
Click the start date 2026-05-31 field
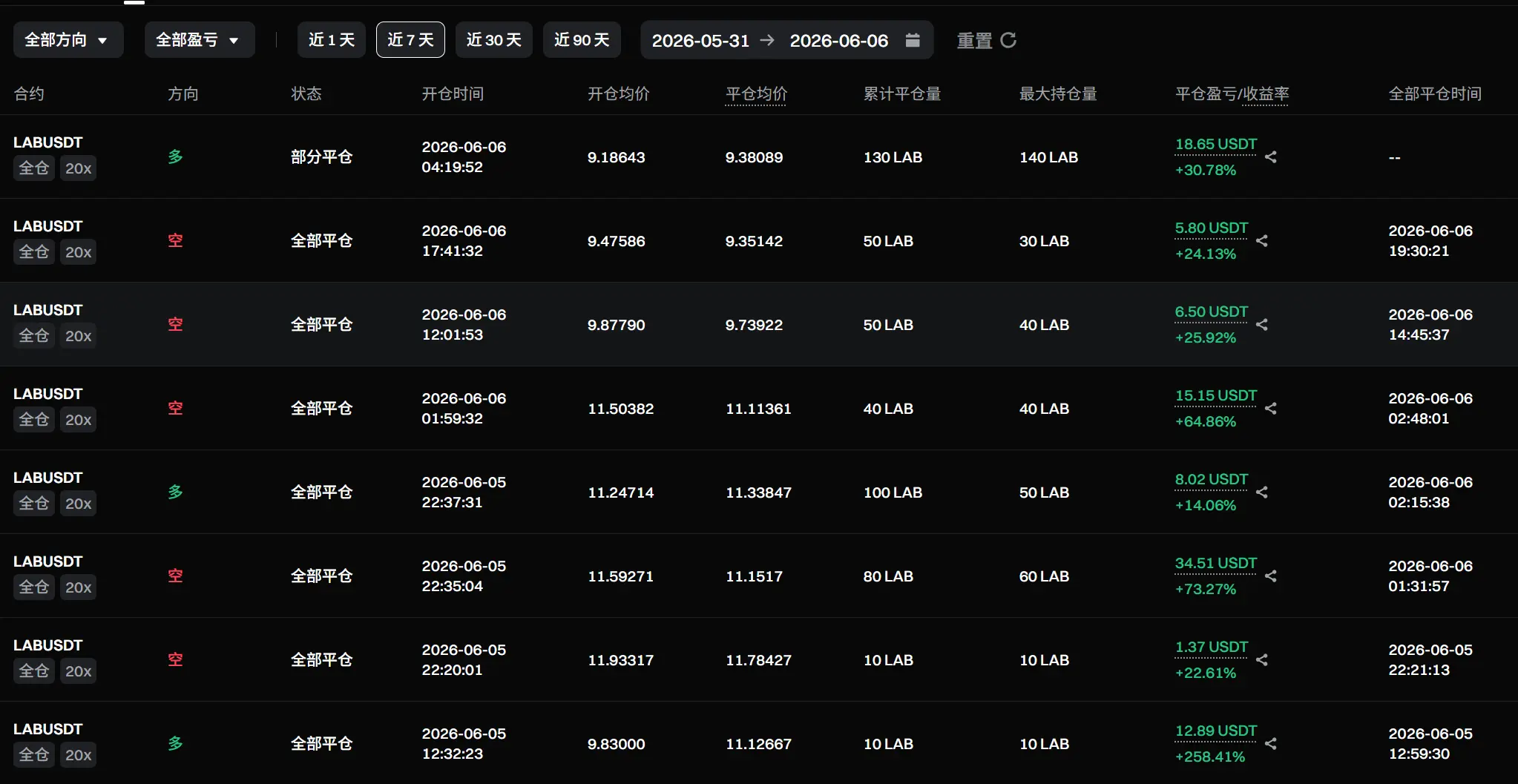click(700, 41)
